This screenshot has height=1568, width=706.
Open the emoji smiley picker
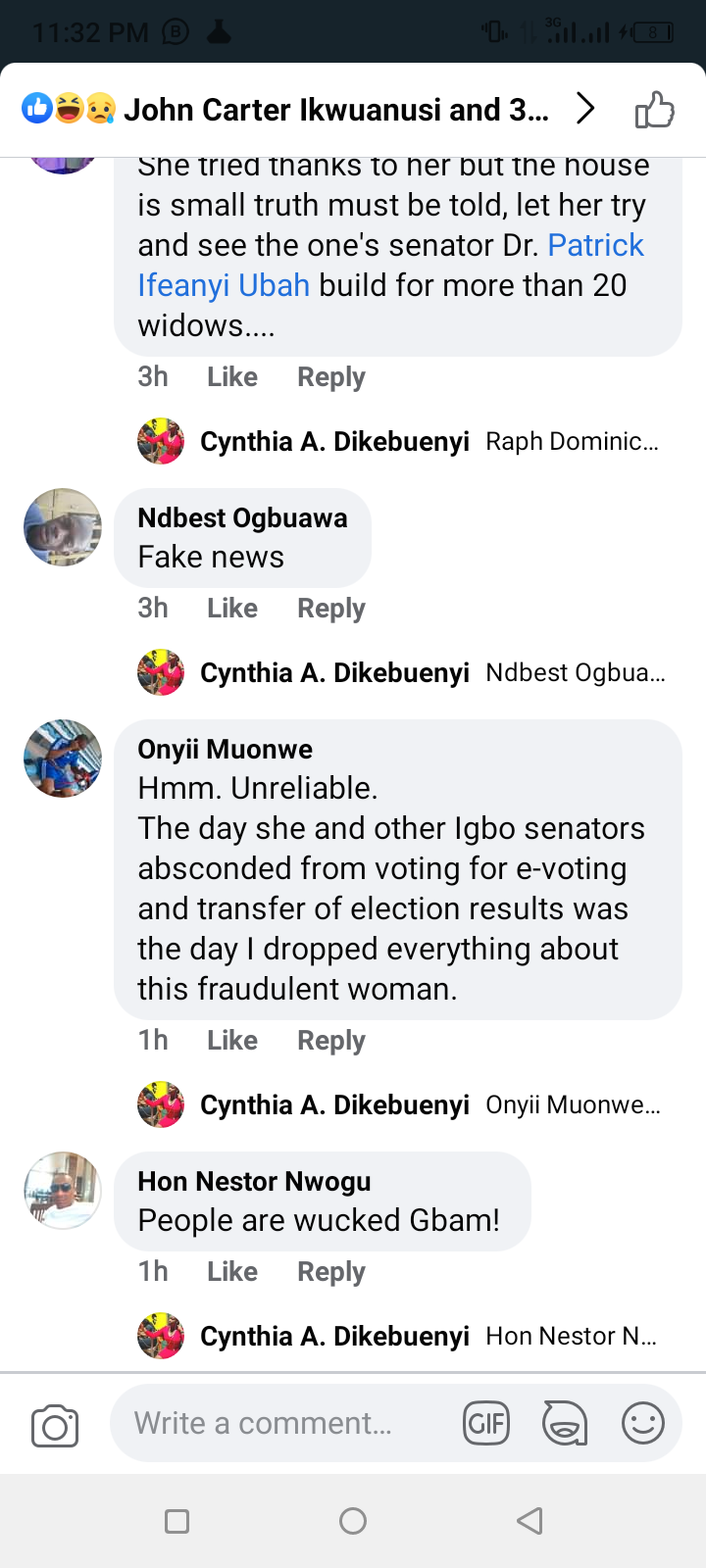[643, 1423]
